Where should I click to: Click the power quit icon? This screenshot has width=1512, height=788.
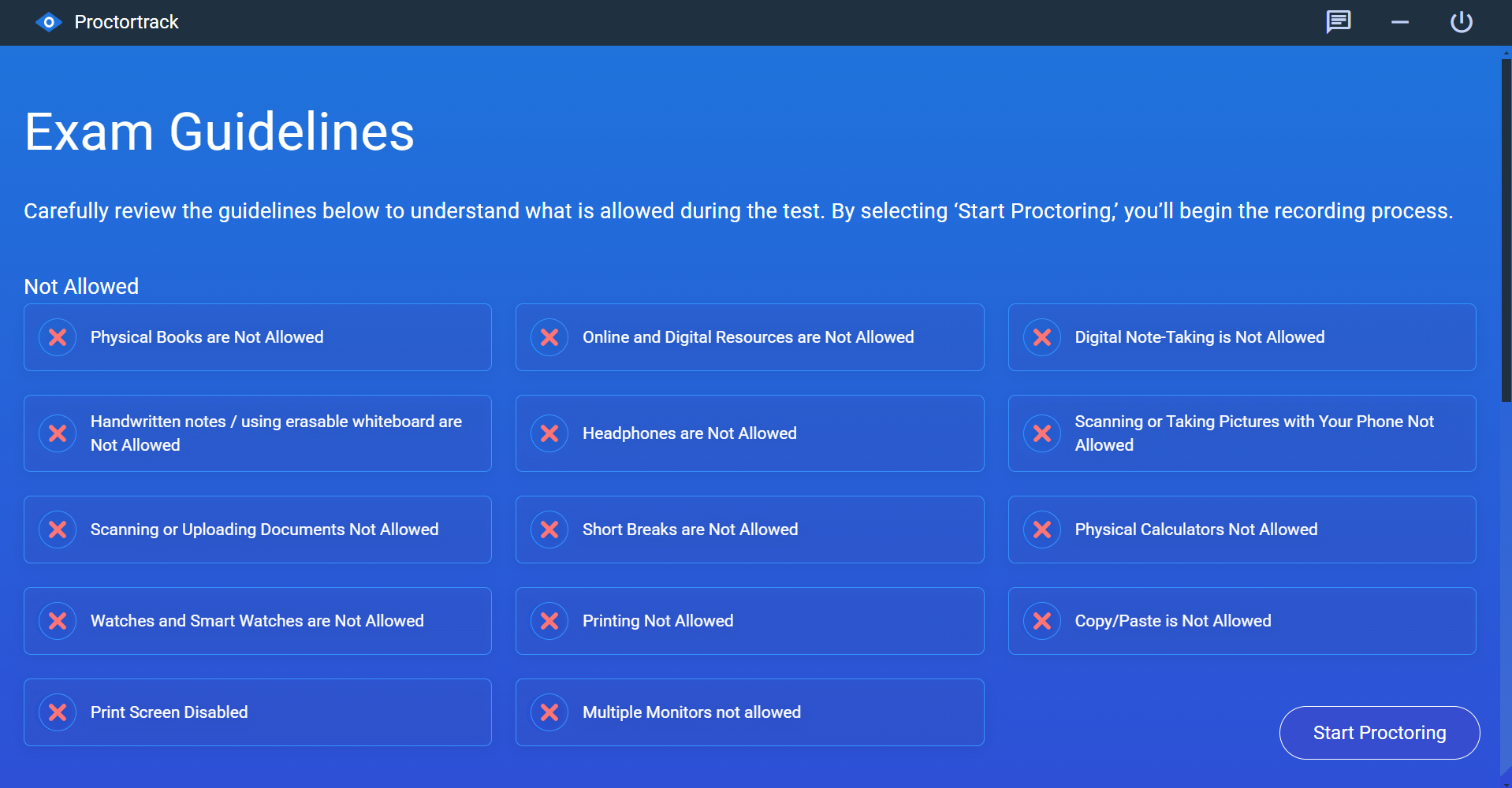1462,22
